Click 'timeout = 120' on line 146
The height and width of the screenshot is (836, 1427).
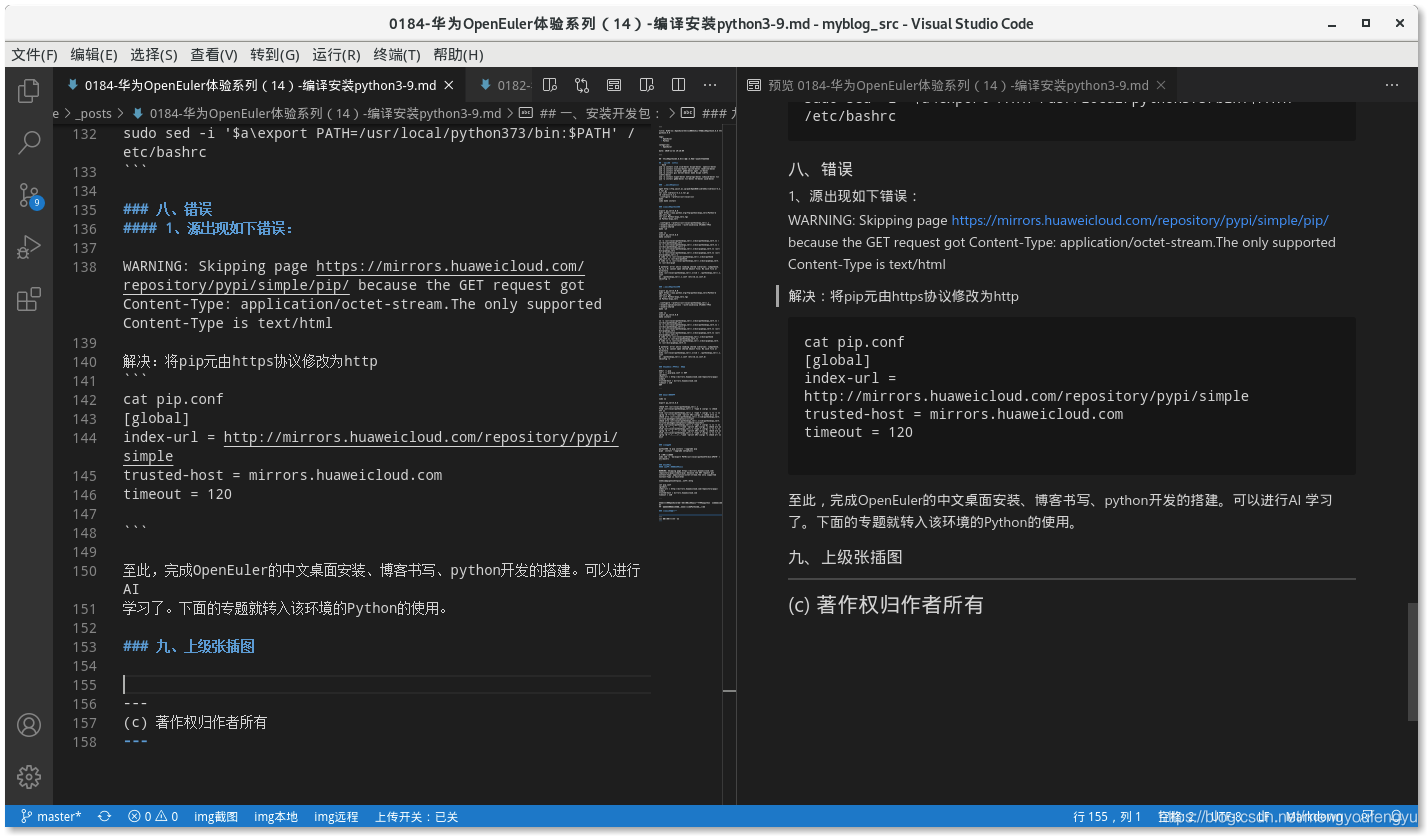click(x=177, y=494)
